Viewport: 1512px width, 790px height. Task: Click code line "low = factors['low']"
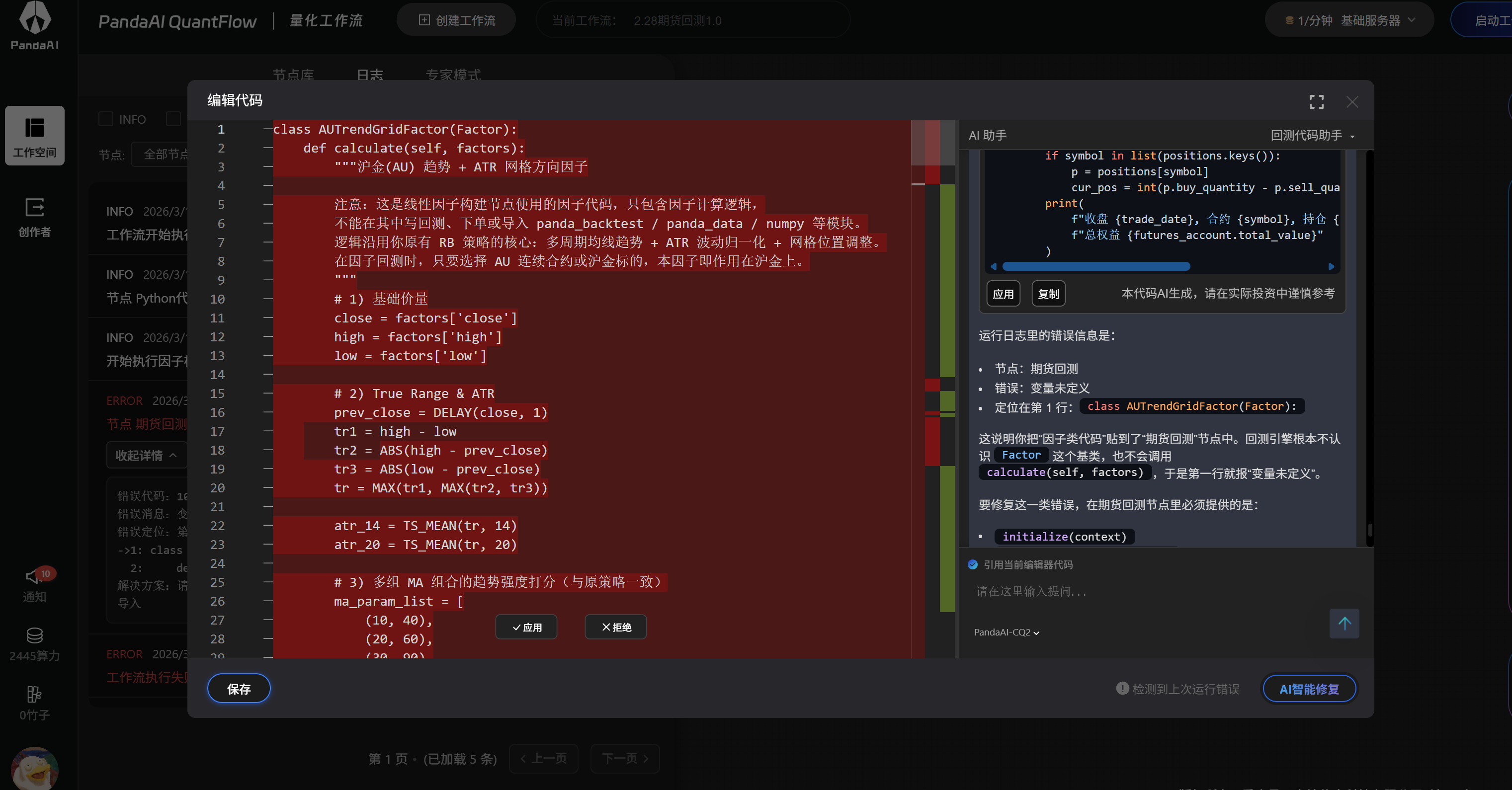(410, 356)
